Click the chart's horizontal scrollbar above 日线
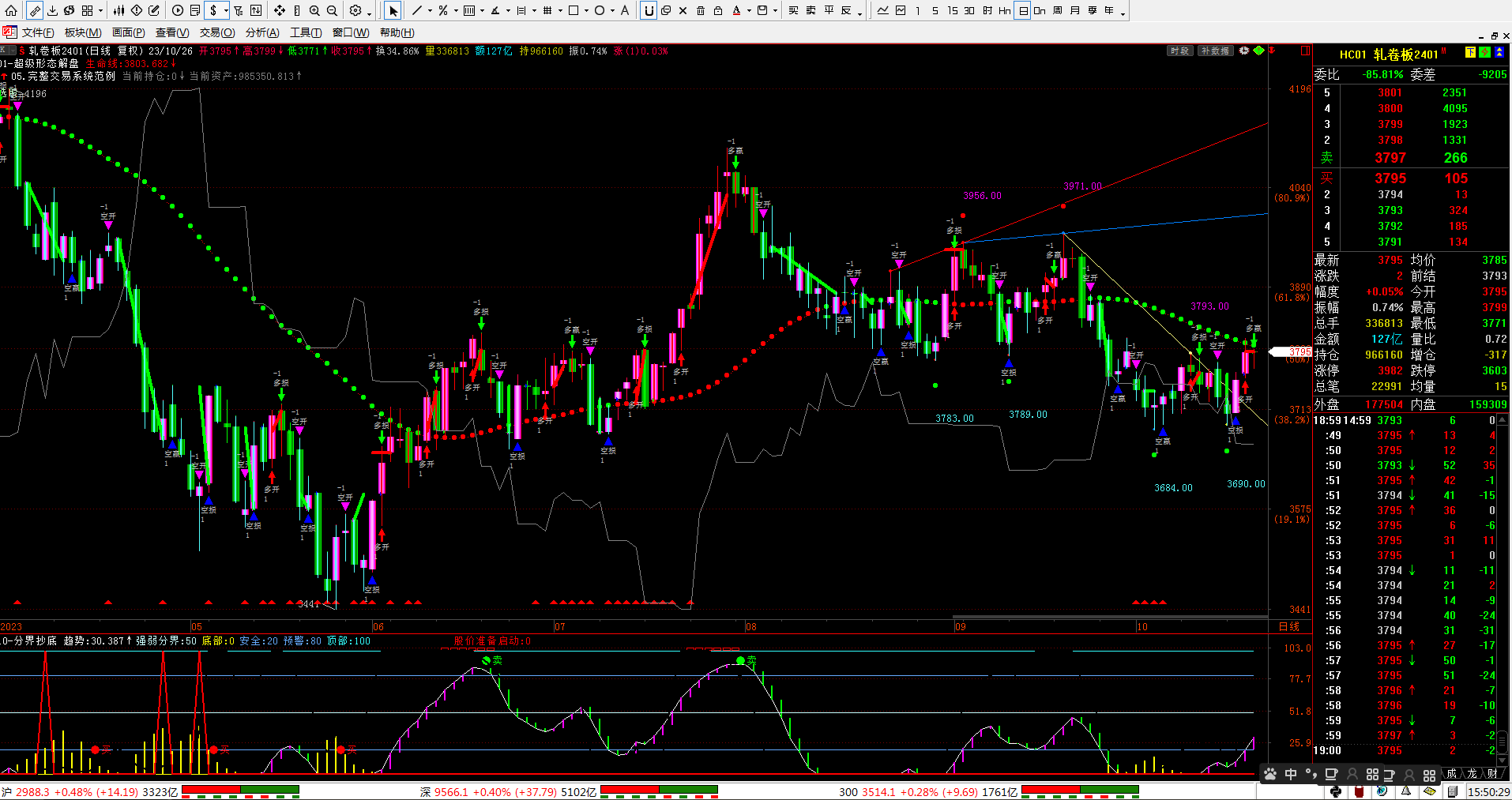 [1110, 617]
